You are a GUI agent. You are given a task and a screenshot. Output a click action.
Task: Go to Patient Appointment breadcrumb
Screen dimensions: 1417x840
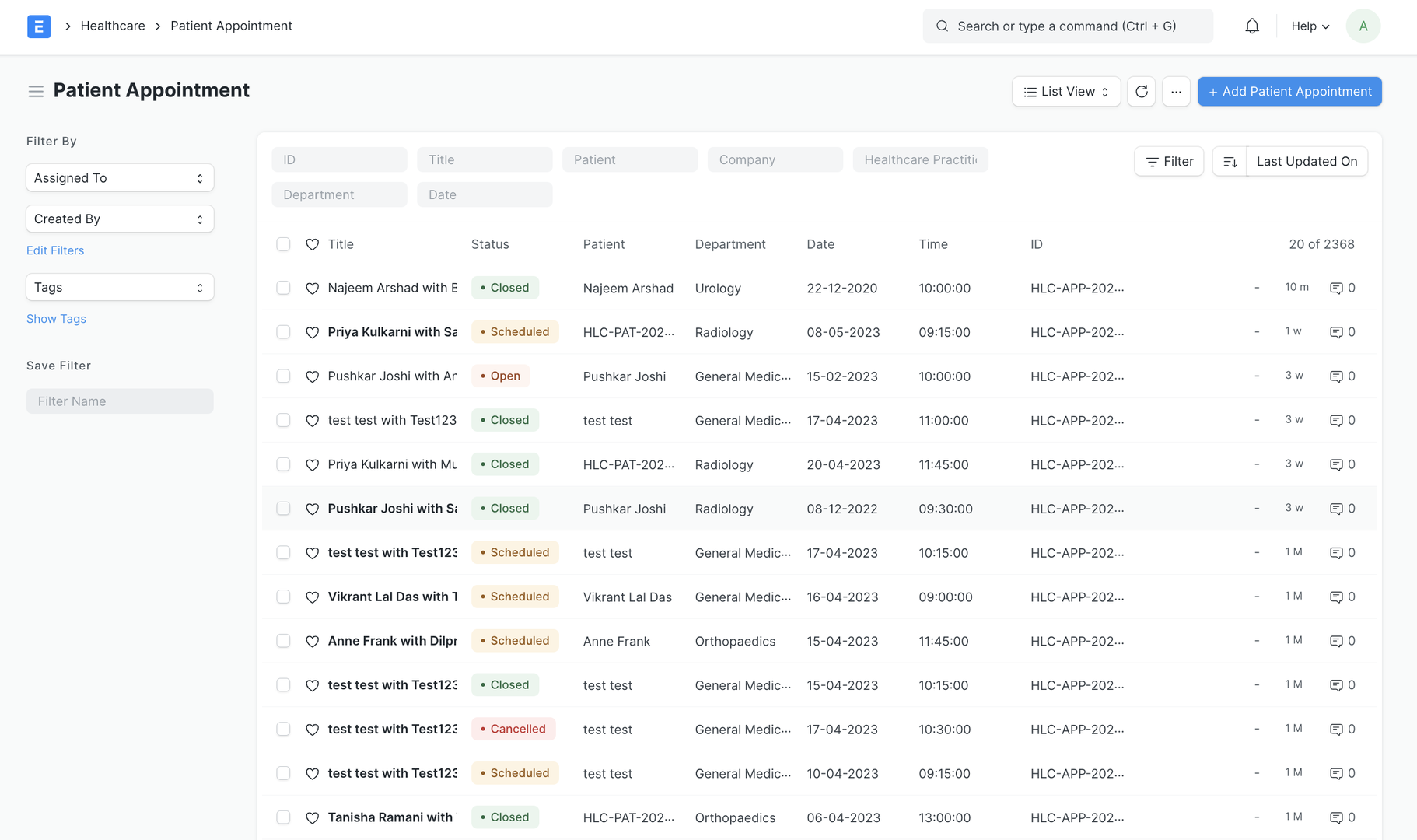[231, 26]
